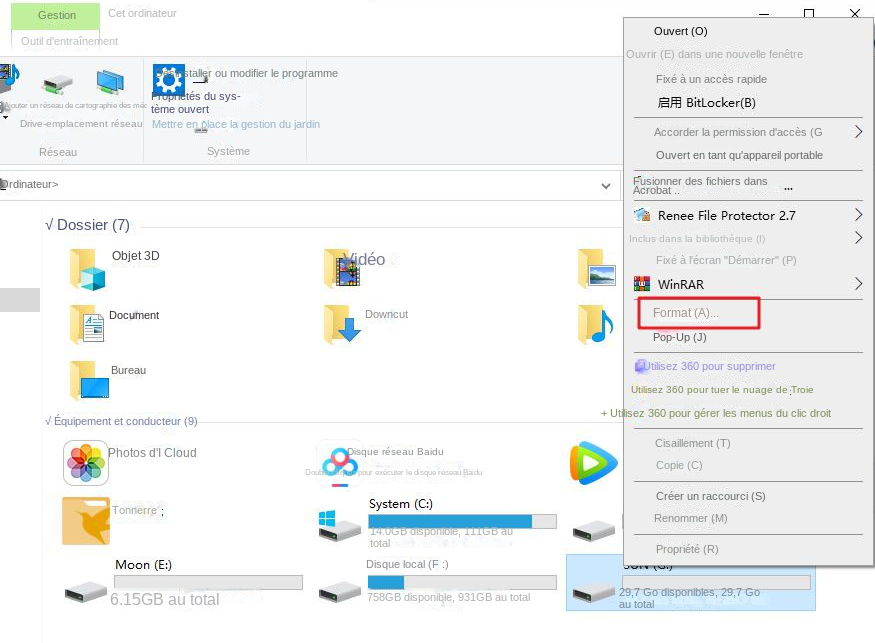Open the Photos d'iCloud icon
Viewport: 875px width, 643px height.
coord(85,463)
